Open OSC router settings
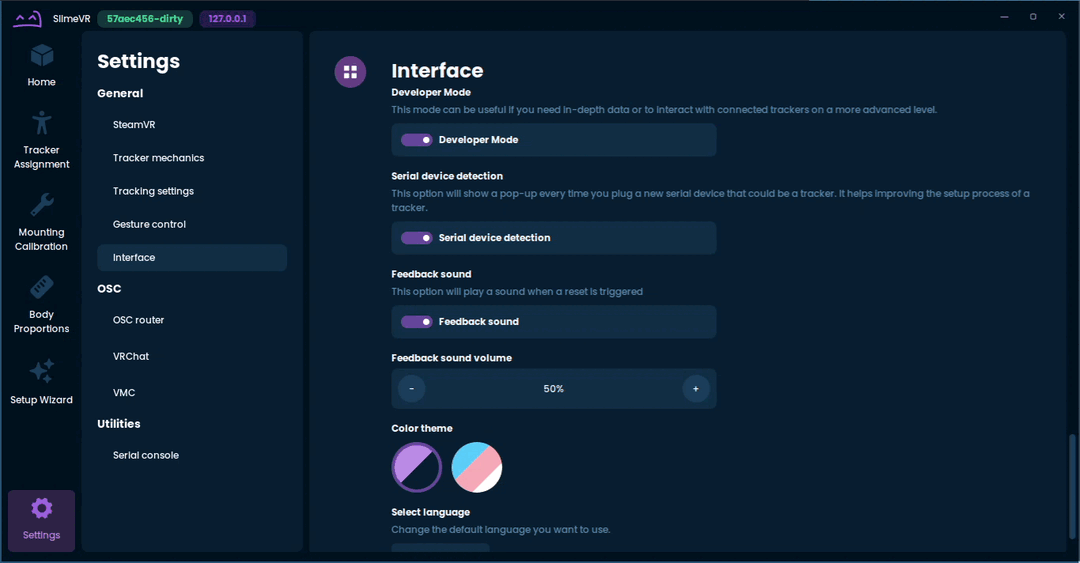Image resolution: width=1080 pixels, height=563 pixels. click(x=192, y=320)
